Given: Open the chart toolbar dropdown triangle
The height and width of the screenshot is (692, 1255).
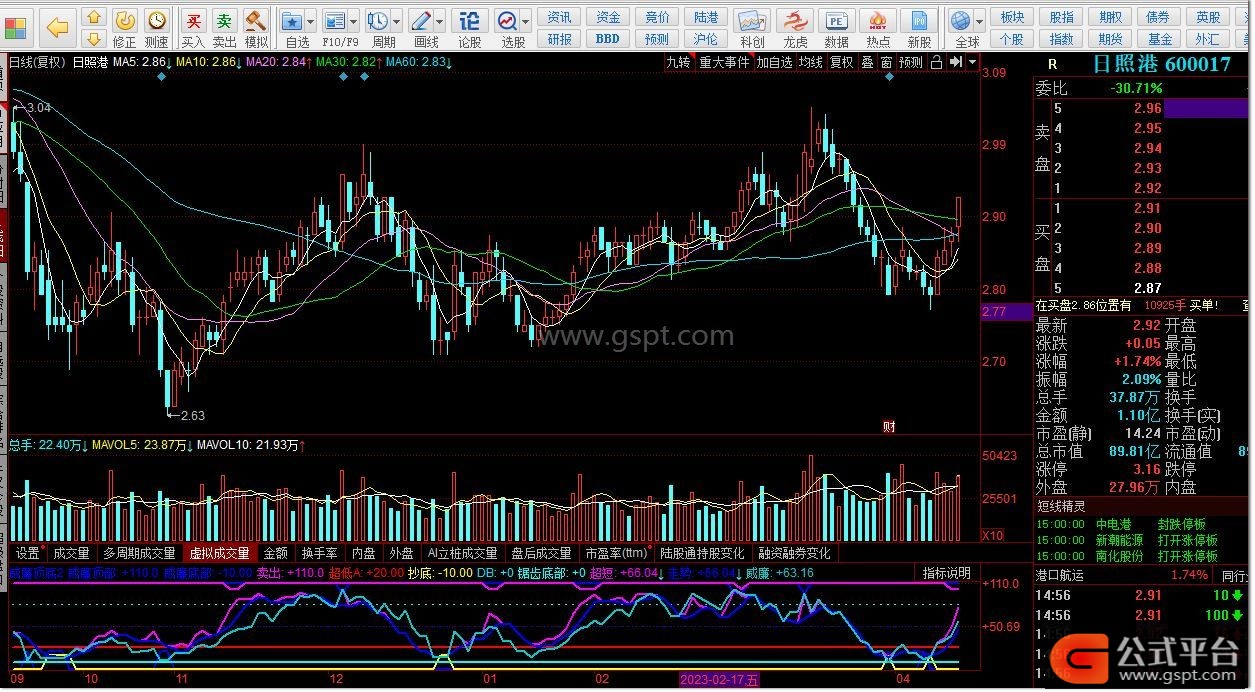Looking at the screenshot, I should (972, 62).
